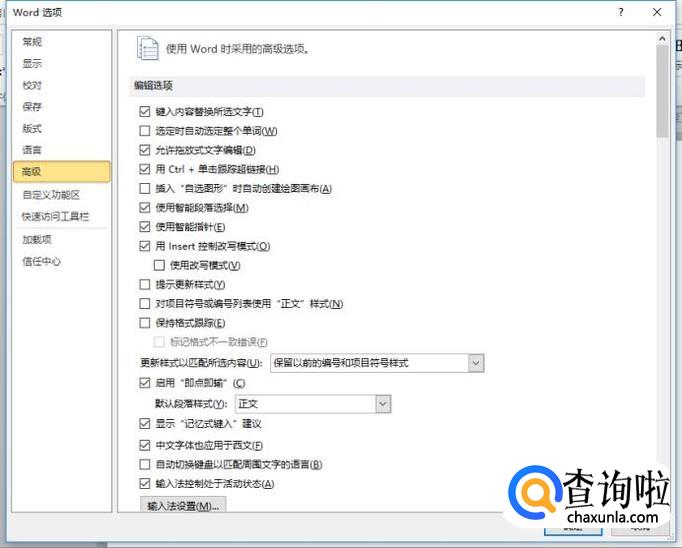This screenshot has width=682, height=548.
Task: Check 提示更新样式 option
Action: (145, 284)
